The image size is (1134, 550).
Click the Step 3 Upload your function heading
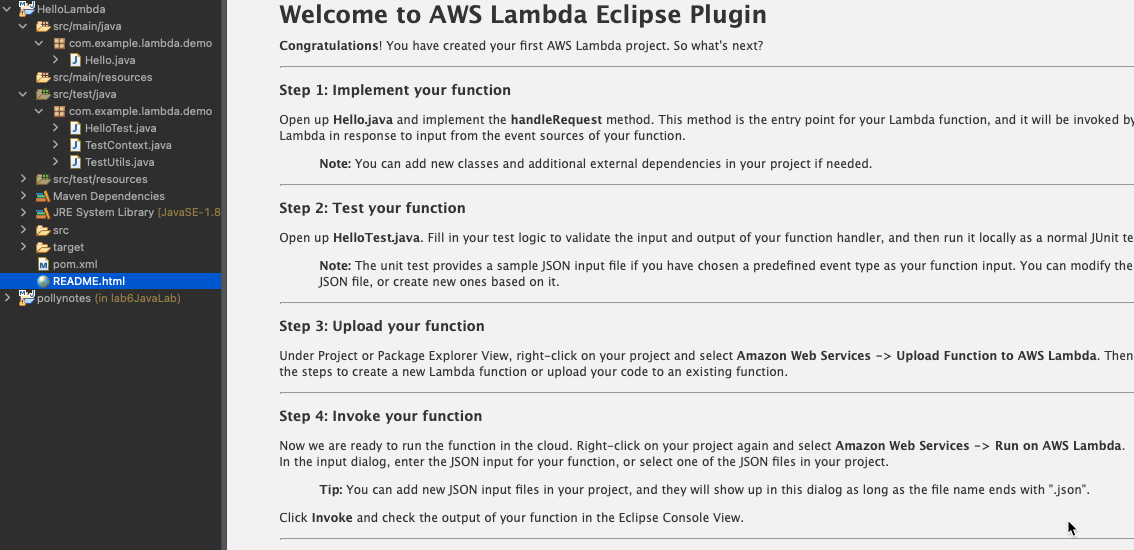click(x=382, y=326)
